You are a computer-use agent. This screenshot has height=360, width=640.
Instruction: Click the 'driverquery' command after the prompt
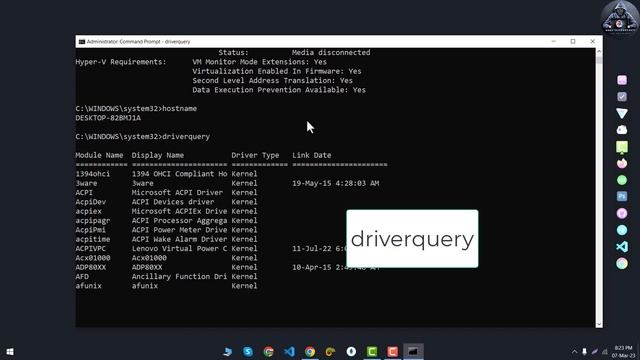(186, 137)
